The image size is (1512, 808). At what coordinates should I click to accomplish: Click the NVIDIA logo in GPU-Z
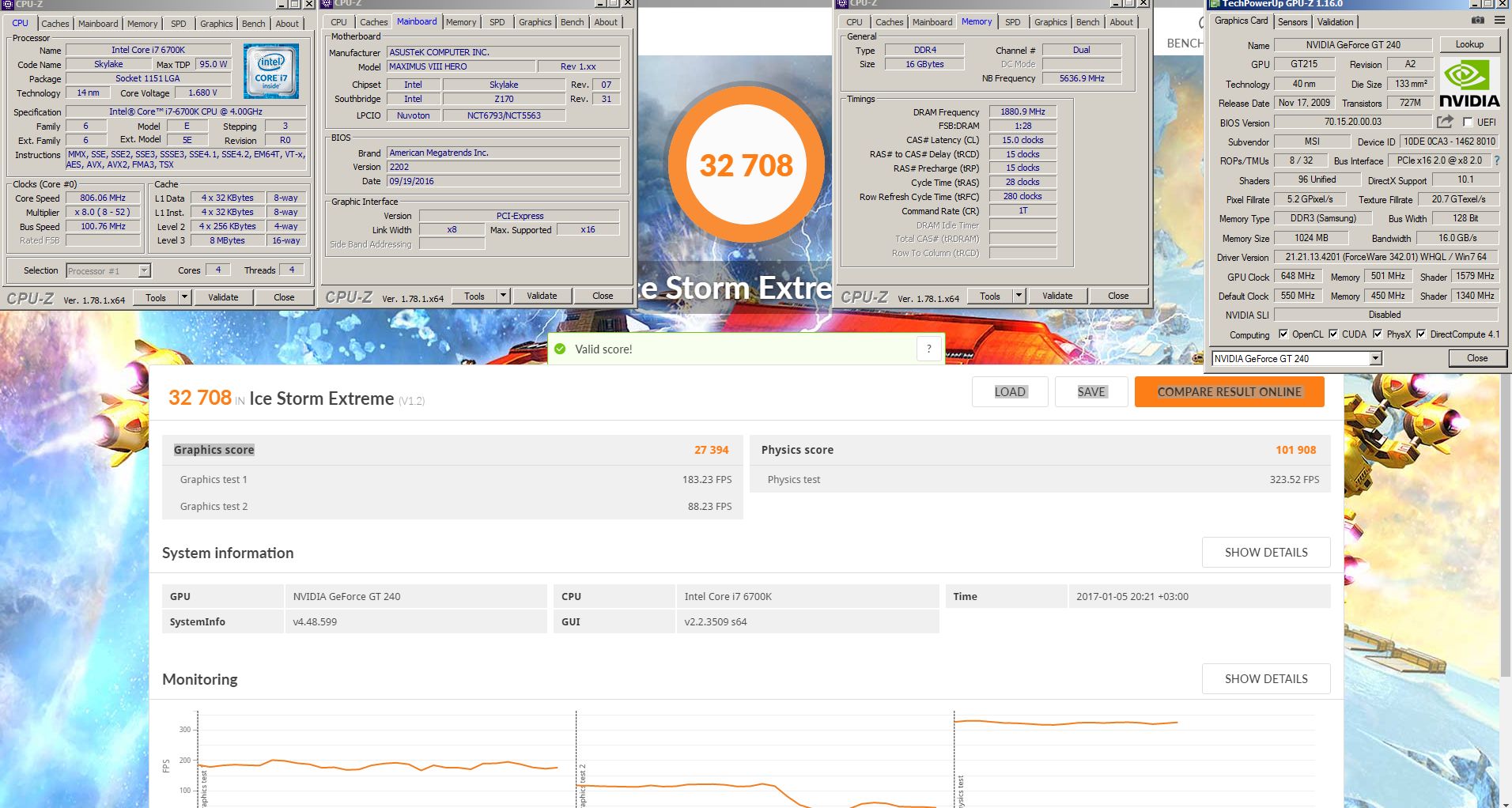tap(1469, 82)
